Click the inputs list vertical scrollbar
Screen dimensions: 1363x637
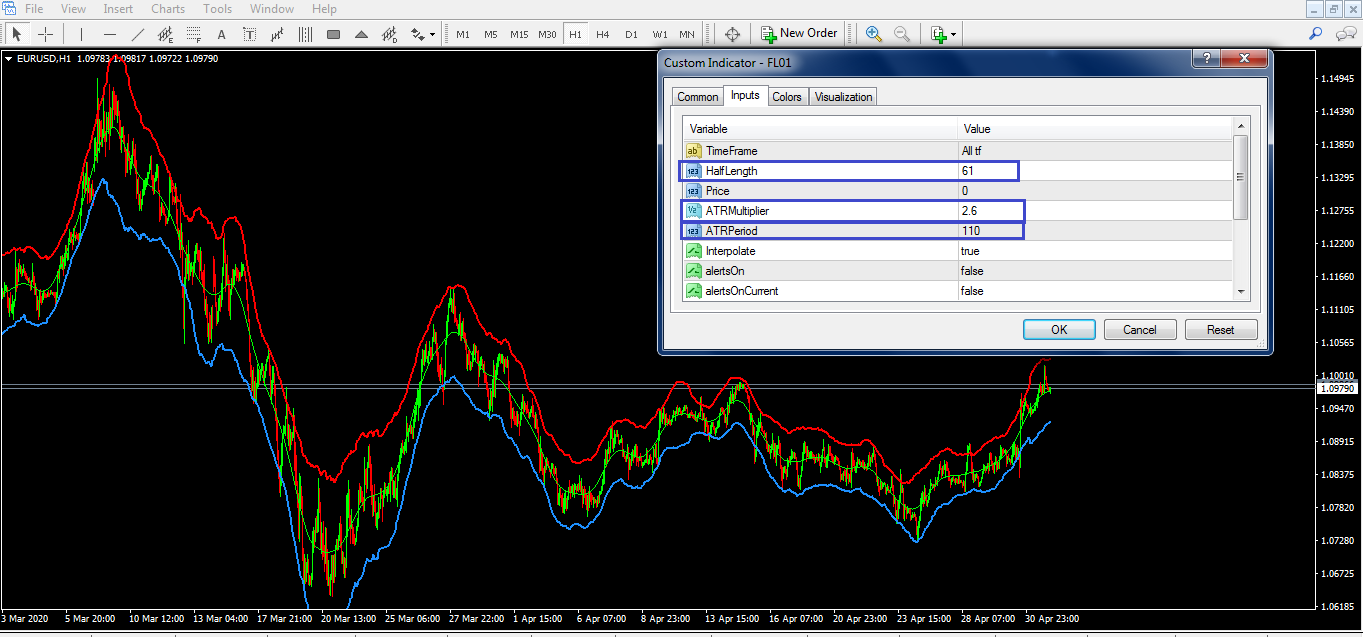point(1241,177)
